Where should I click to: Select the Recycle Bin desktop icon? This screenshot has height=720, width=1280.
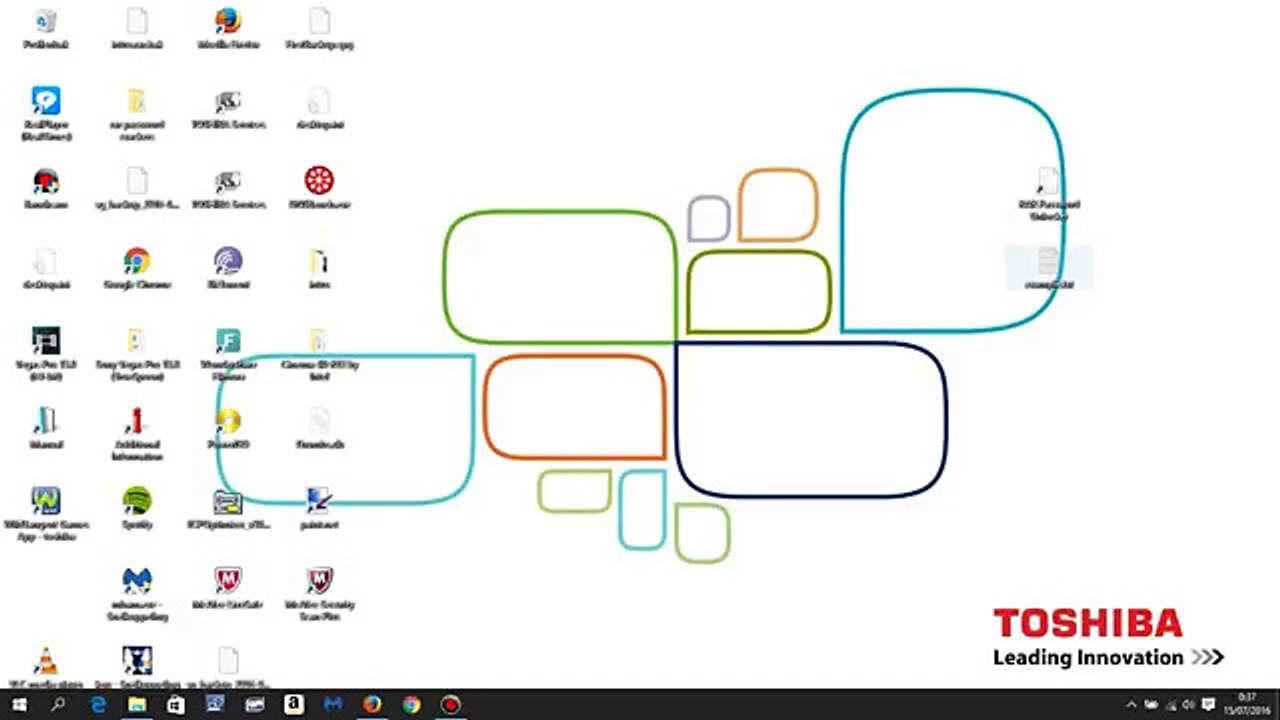(x=45, y=28)
